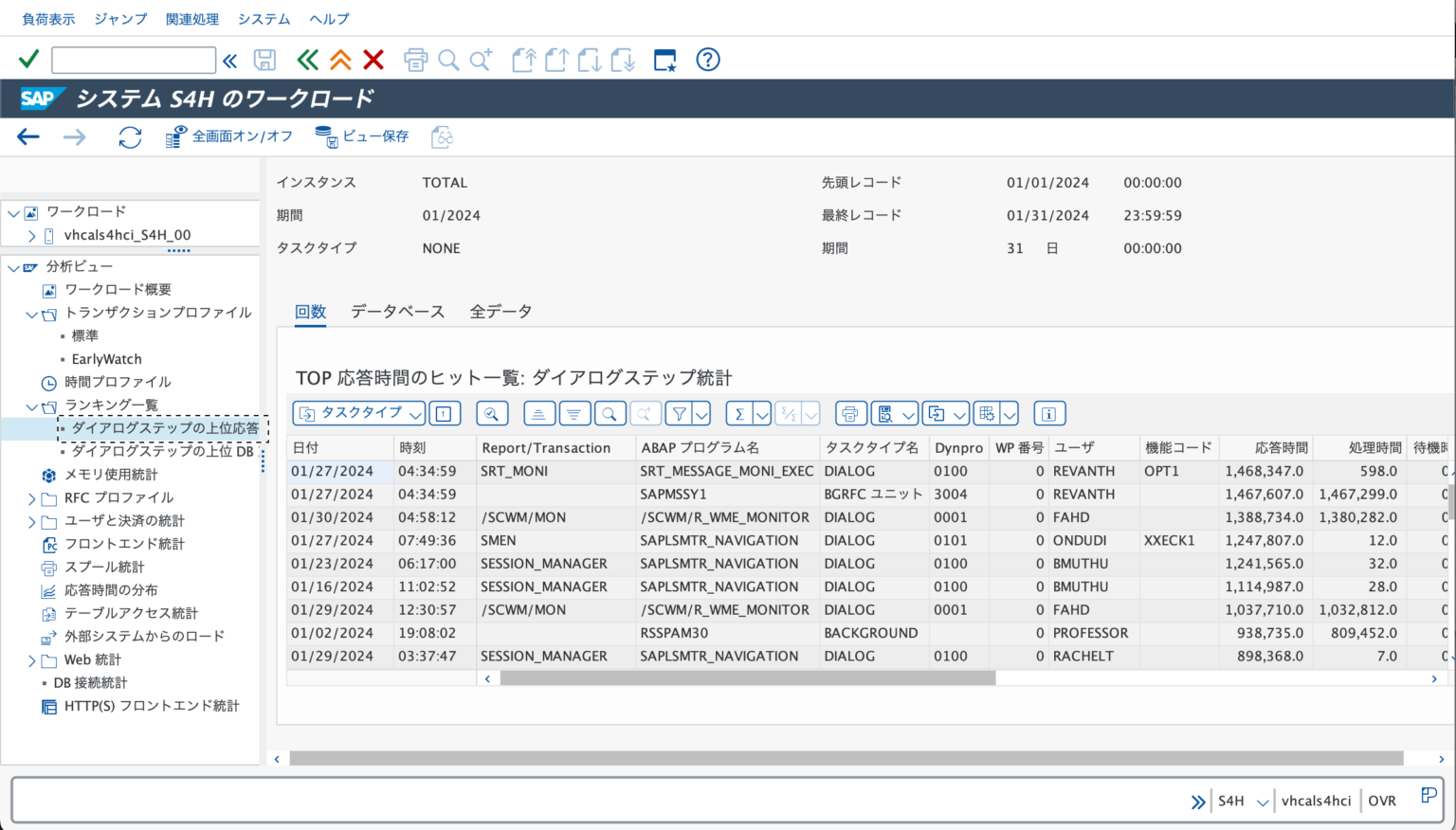Image resolution: width=1456 pixels, height=830 pixels.
Task: Open the システム menu in the menu bar
Action: click(x=263, y=18)
